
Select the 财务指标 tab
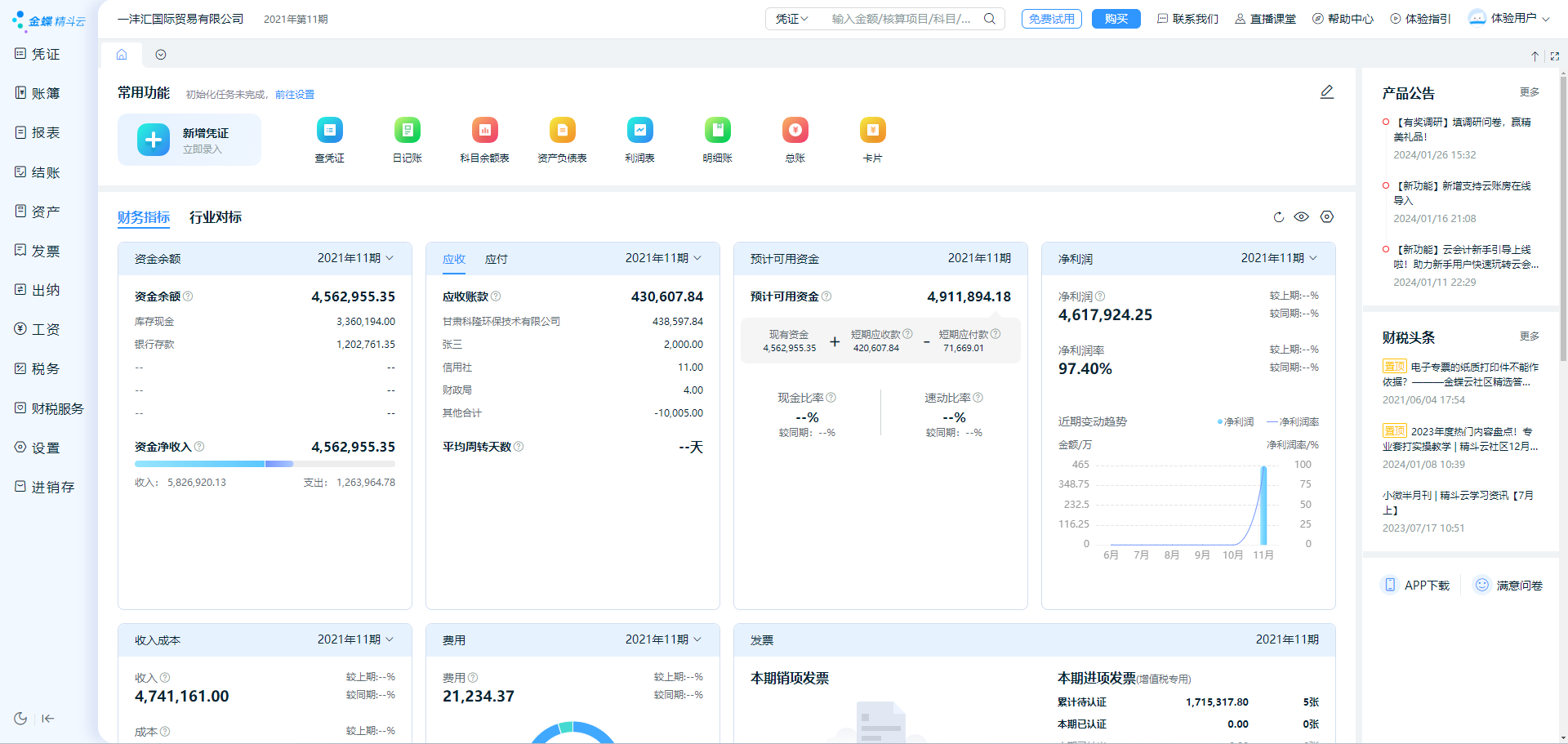144,217
